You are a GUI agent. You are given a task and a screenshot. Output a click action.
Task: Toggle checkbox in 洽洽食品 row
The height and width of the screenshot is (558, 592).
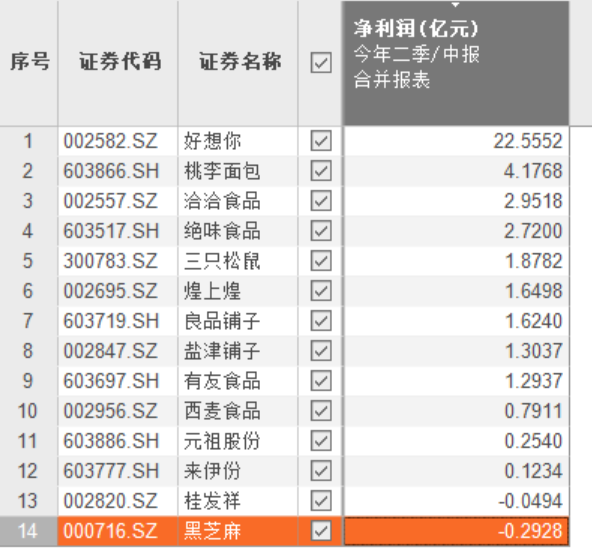click(x=321, y=200)
